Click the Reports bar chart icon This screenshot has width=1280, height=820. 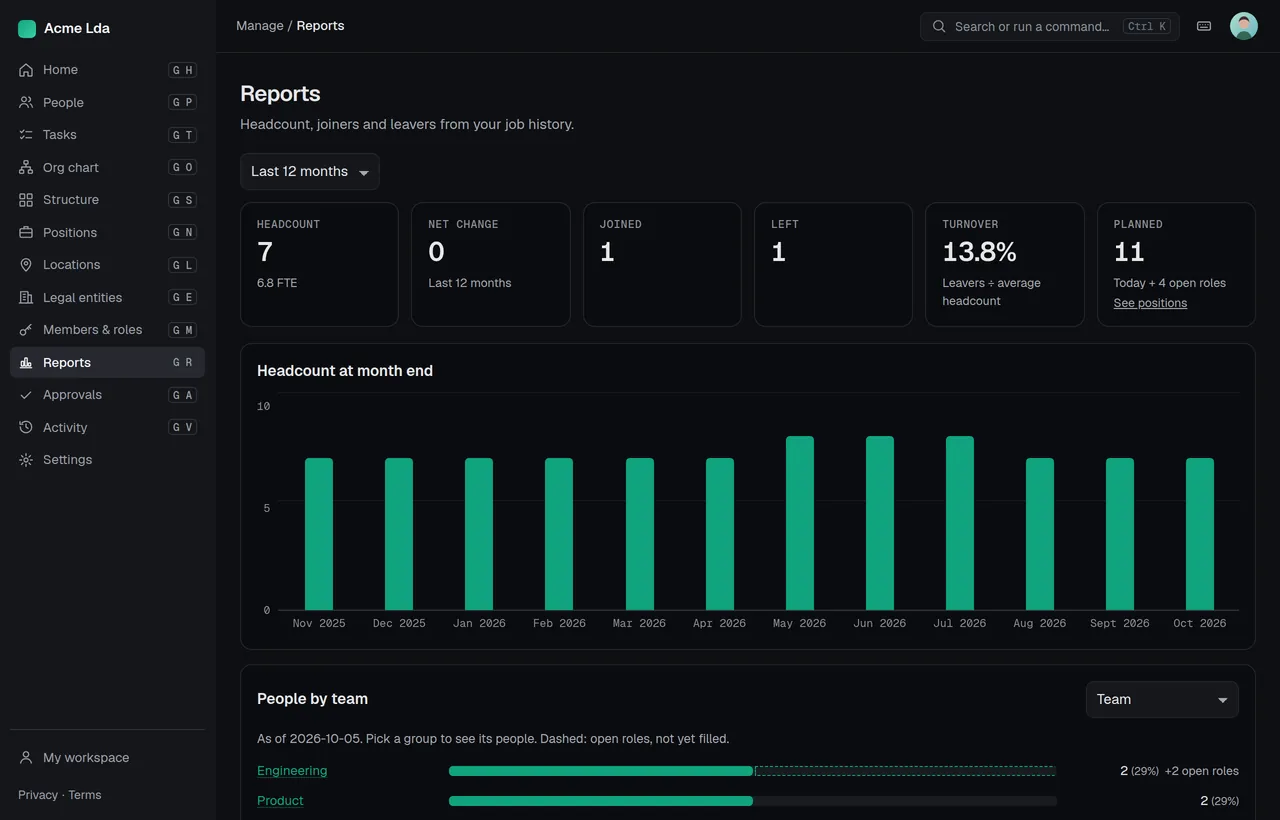coord(26,363)
